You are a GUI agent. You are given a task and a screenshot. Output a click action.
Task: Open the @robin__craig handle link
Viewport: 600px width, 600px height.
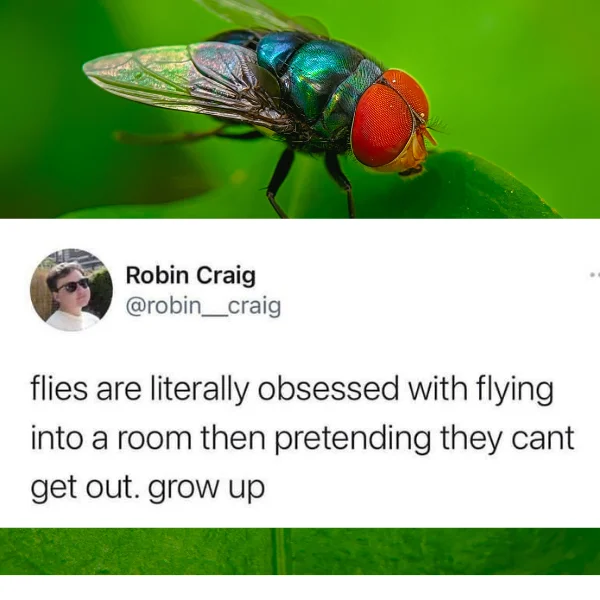[x=203, y=306]
